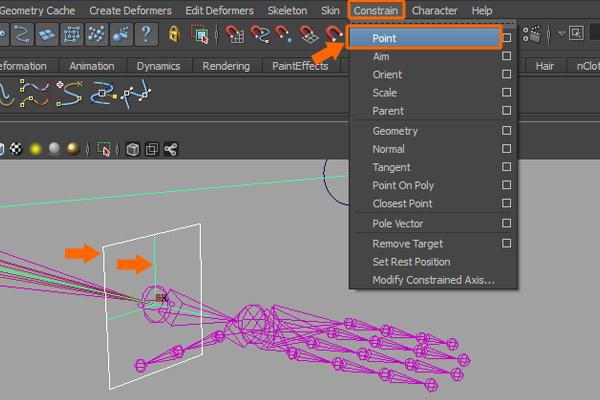This screenshot has width=600, height=400.
Task: Open the option box next to Aim
Action: tap(507, 56)
